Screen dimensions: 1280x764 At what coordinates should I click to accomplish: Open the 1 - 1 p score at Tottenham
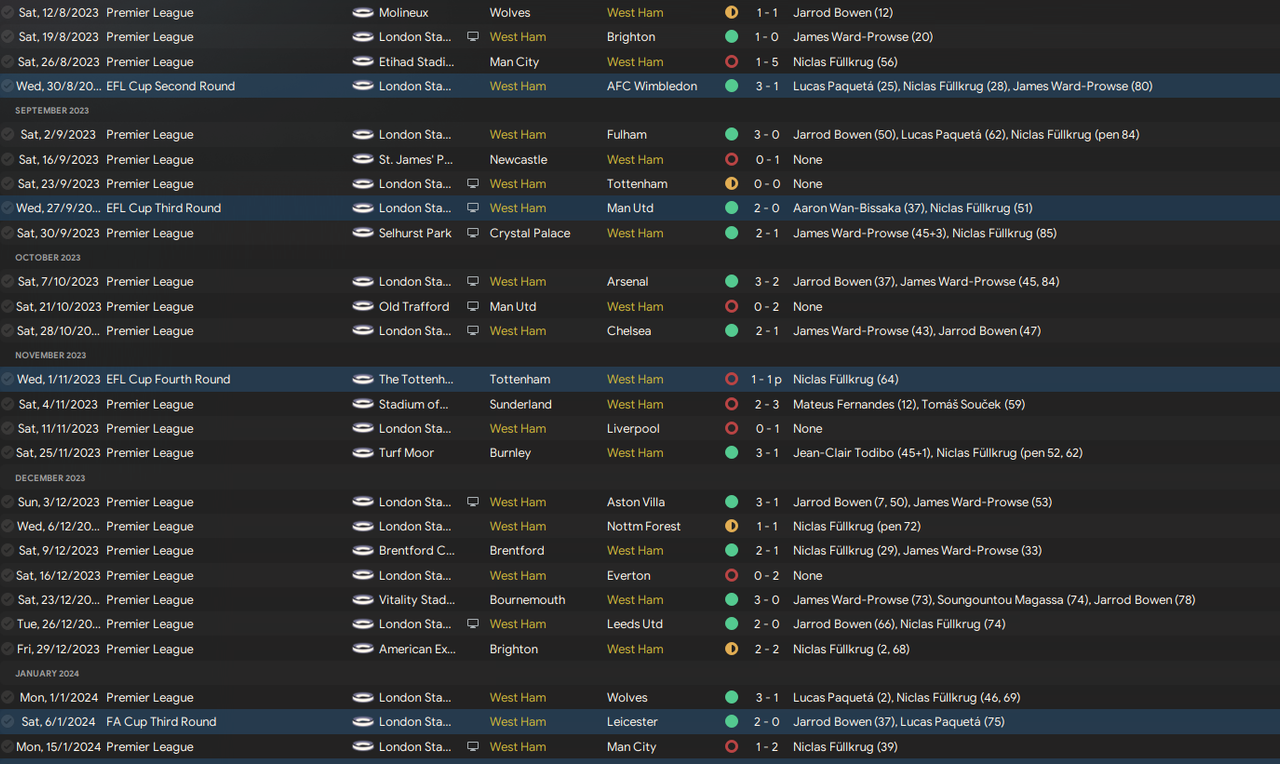pyautogui.click(x=767, y=380)
